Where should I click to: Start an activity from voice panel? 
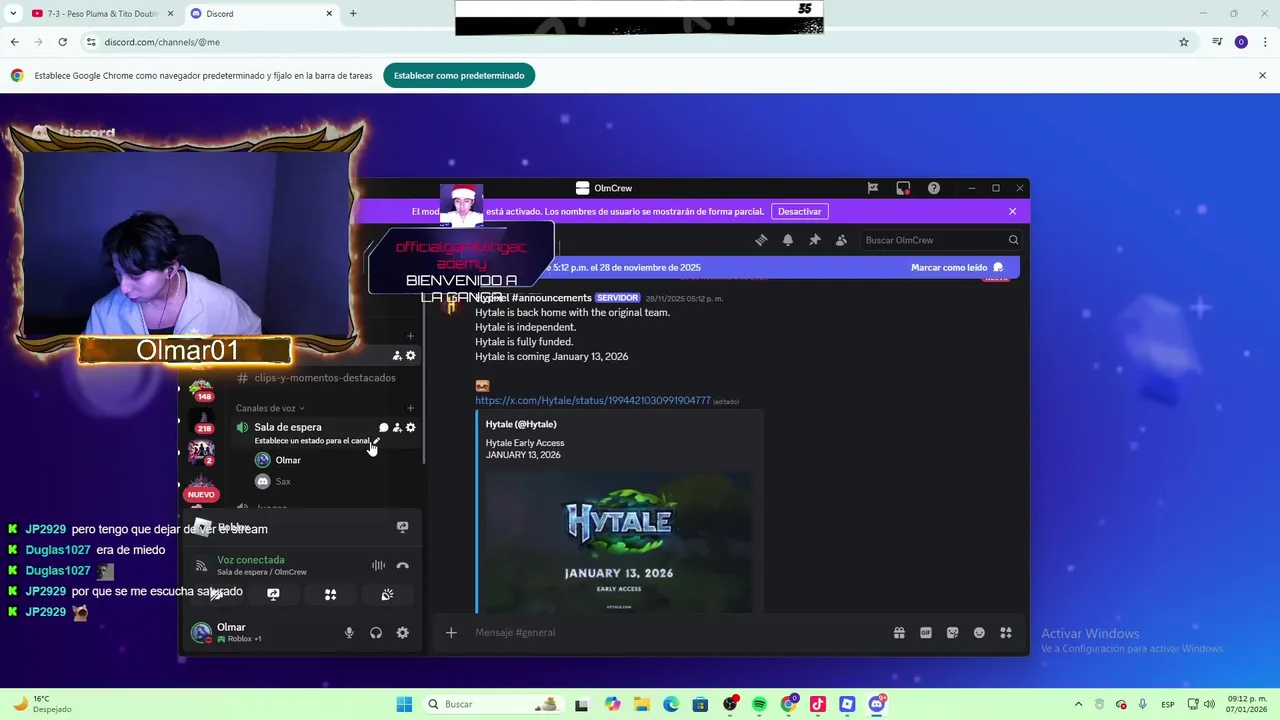pyautogui.click(x=330, y=594)
